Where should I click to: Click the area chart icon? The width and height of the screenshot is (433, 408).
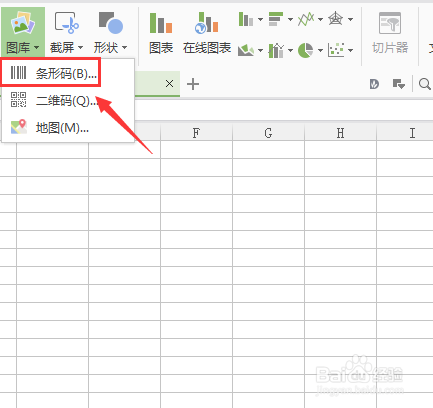(246, 50)
